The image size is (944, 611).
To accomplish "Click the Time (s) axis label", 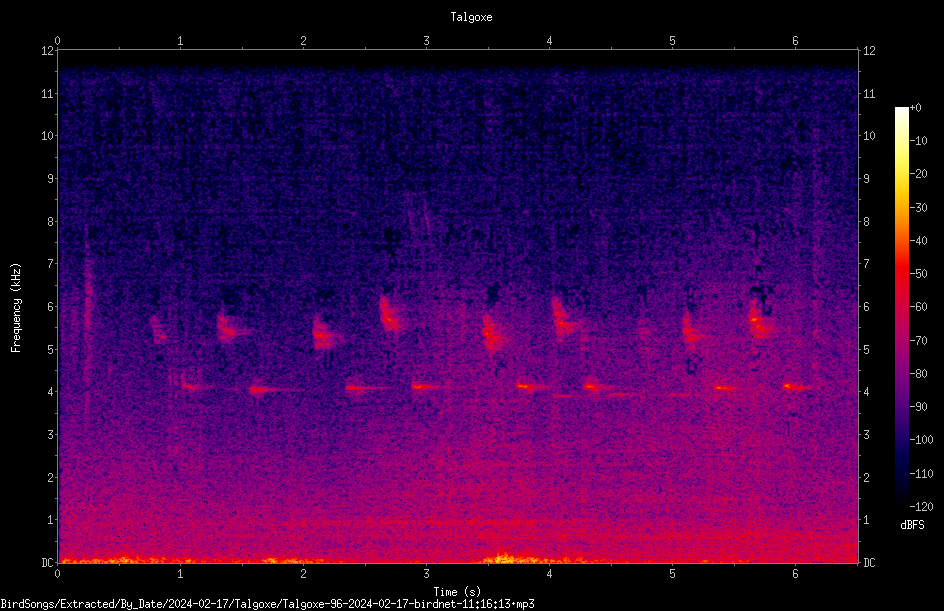I will [457, 592].
